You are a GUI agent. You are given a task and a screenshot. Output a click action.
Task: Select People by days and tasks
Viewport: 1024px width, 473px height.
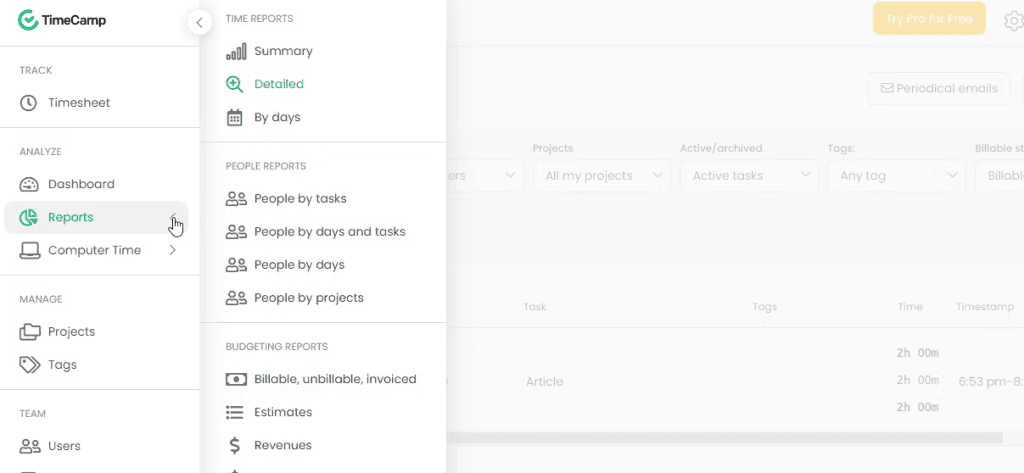pyautogui.click(x=330, y=232)
